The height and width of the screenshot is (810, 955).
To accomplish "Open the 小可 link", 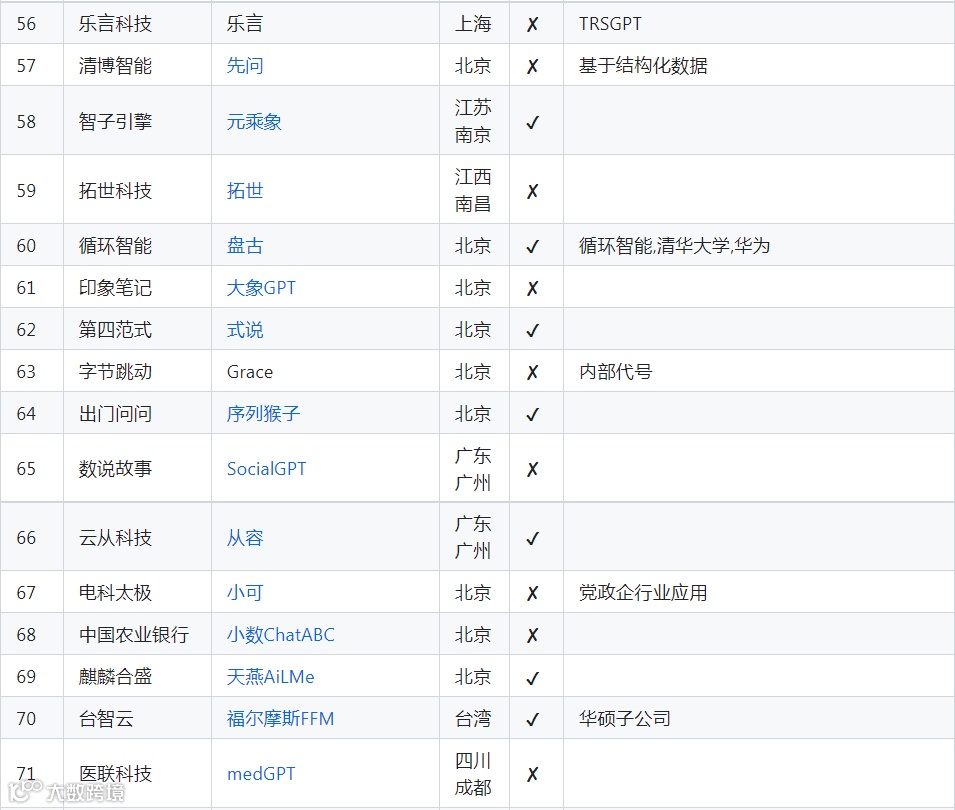I will click(x=245, y=593).
